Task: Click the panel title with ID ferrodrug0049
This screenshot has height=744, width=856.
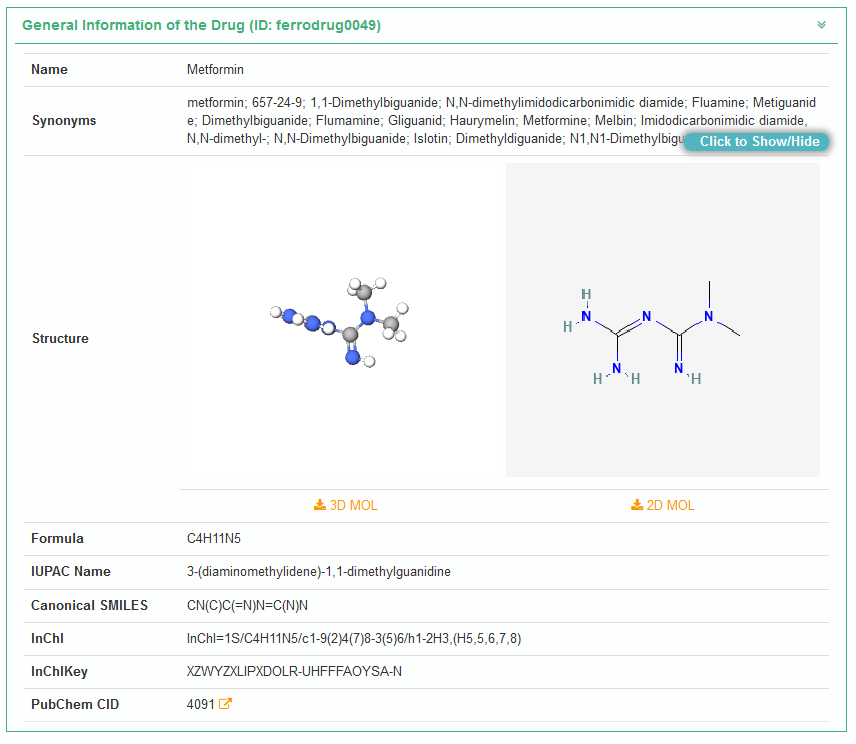Action: [201, 25]
